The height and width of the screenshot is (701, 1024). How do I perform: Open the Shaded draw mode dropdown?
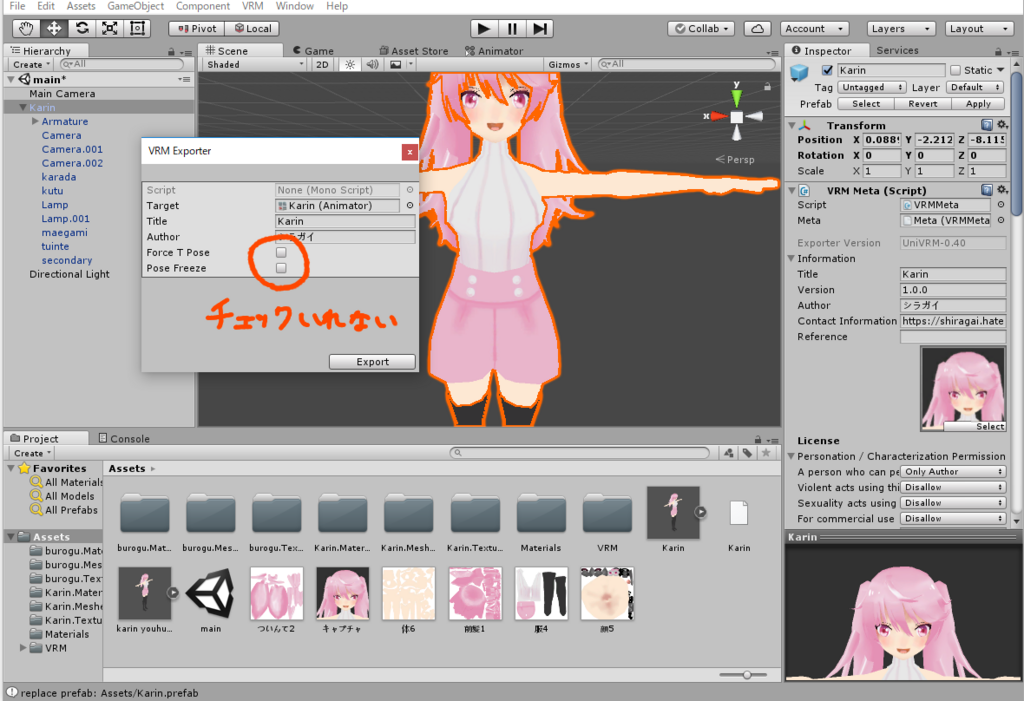(255, 65)
